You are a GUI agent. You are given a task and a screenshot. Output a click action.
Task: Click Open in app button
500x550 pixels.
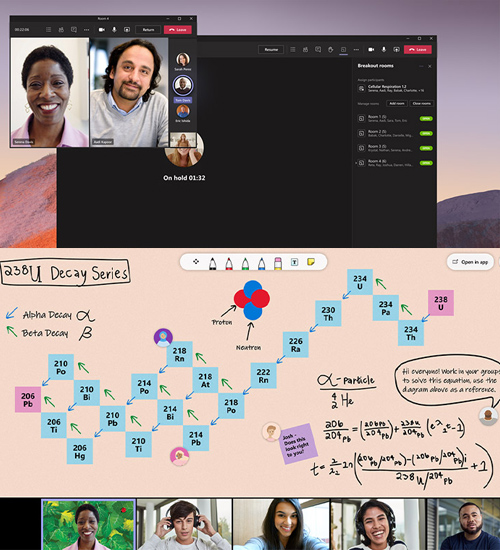click(470, 262)
